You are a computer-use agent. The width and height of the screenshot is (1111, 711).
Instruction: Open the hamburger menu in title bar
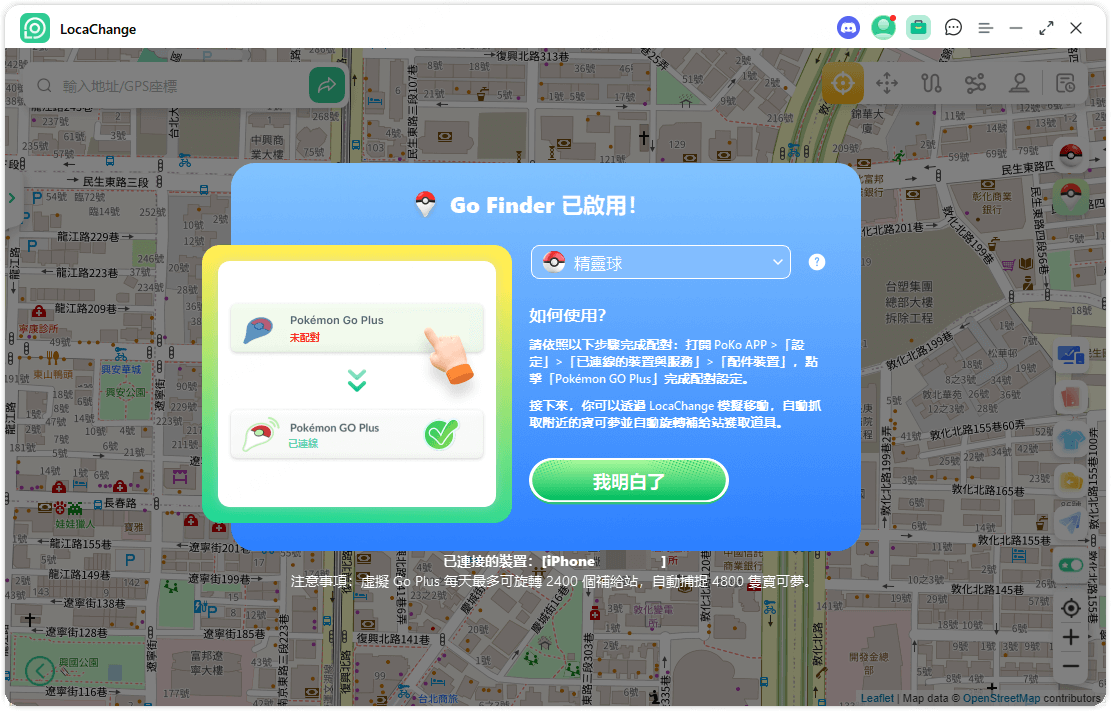pyautogui.click(x=986, y=28)
